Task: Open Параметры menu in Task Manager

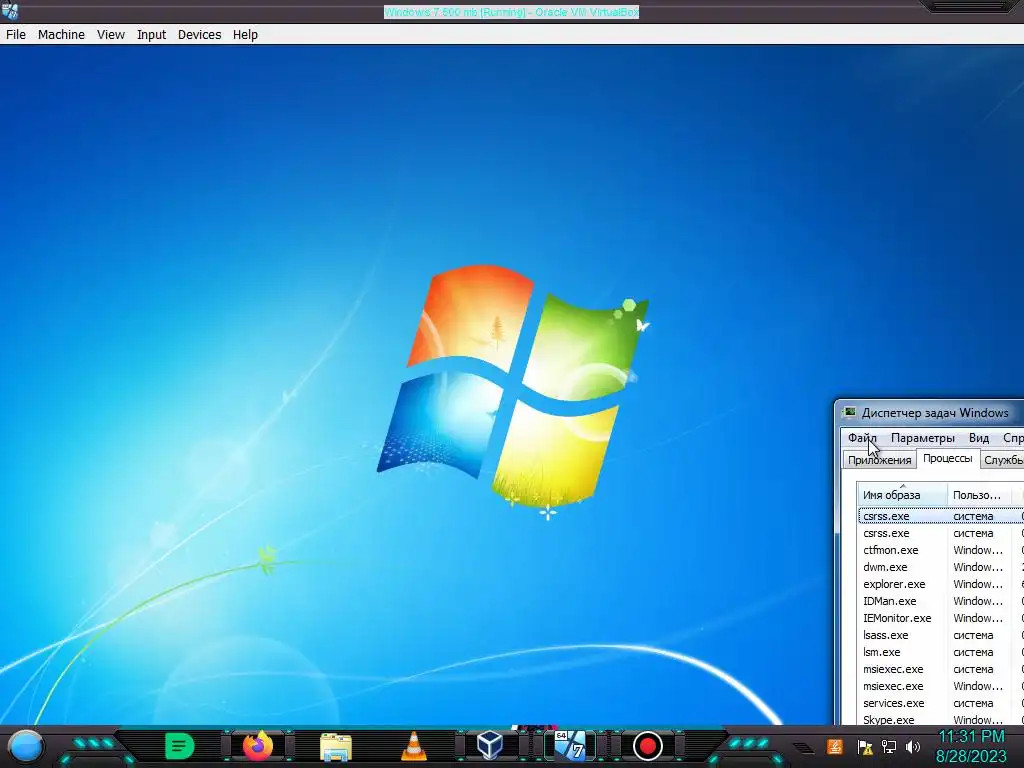Action: [923, 438]
